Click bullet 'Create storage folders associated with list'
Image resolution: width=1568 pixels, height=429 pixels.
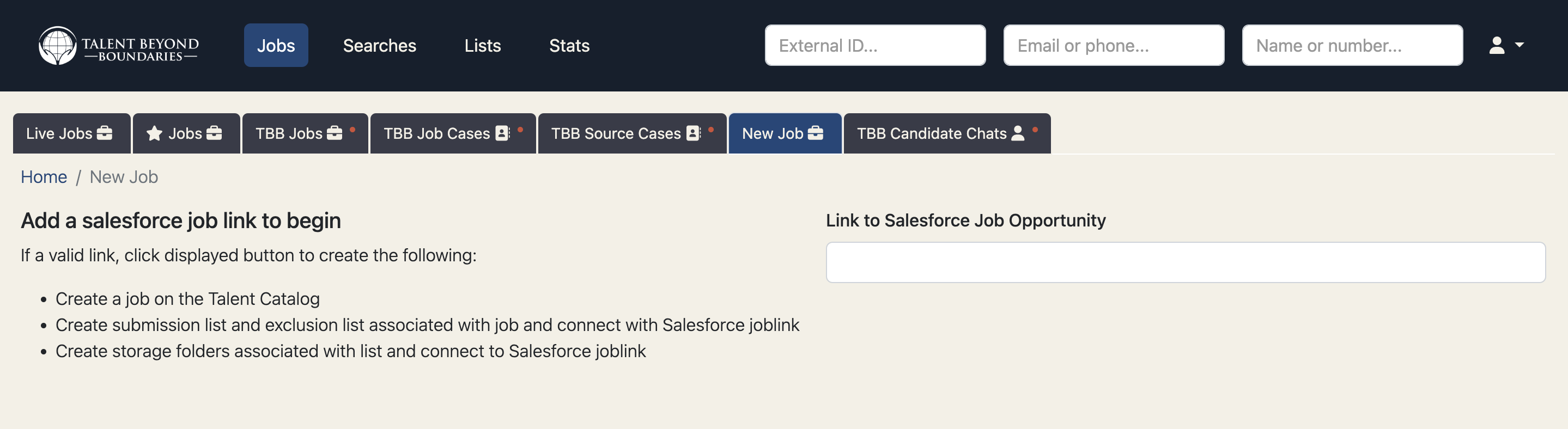351,351
